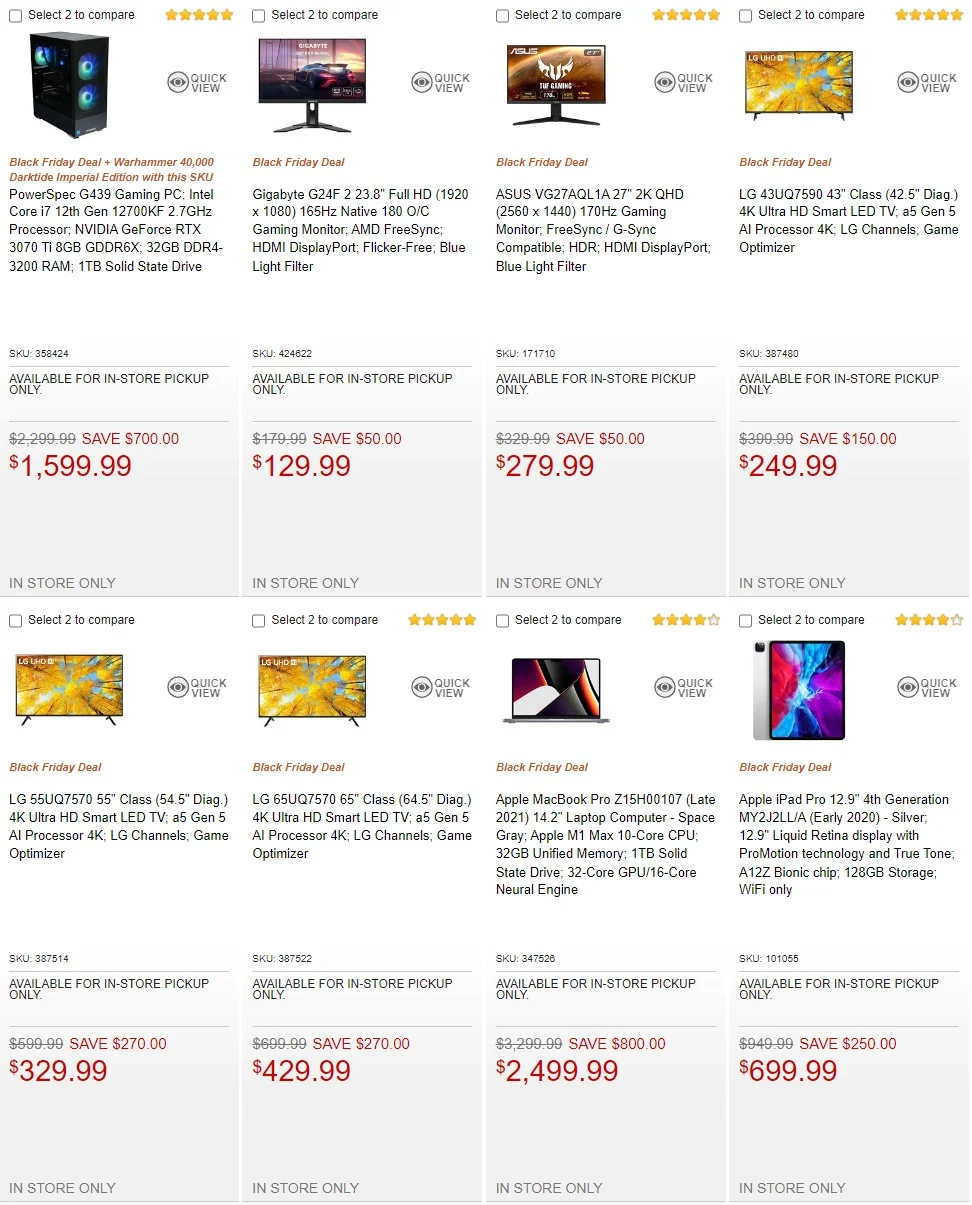
Task: Open Quick View for LG 43UQ7590 TV
Action: coord(927,83)
